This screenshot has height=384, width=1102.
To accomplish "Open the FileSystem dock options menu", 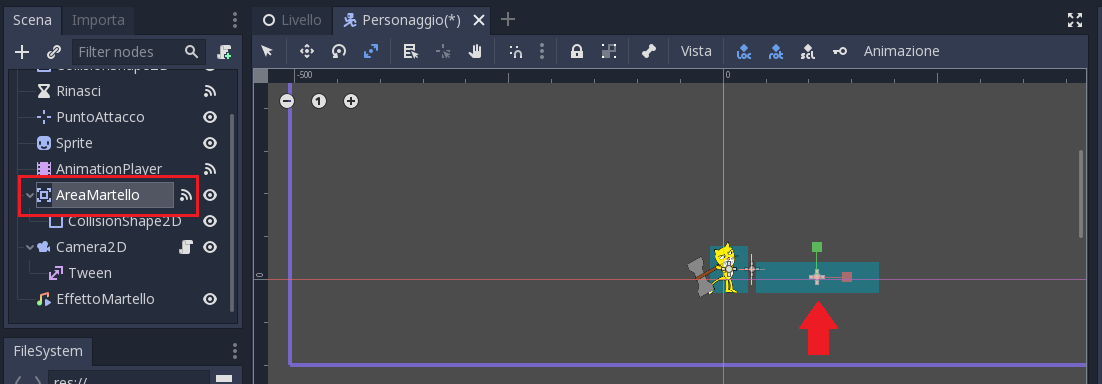I will click(x=235, y=351).
